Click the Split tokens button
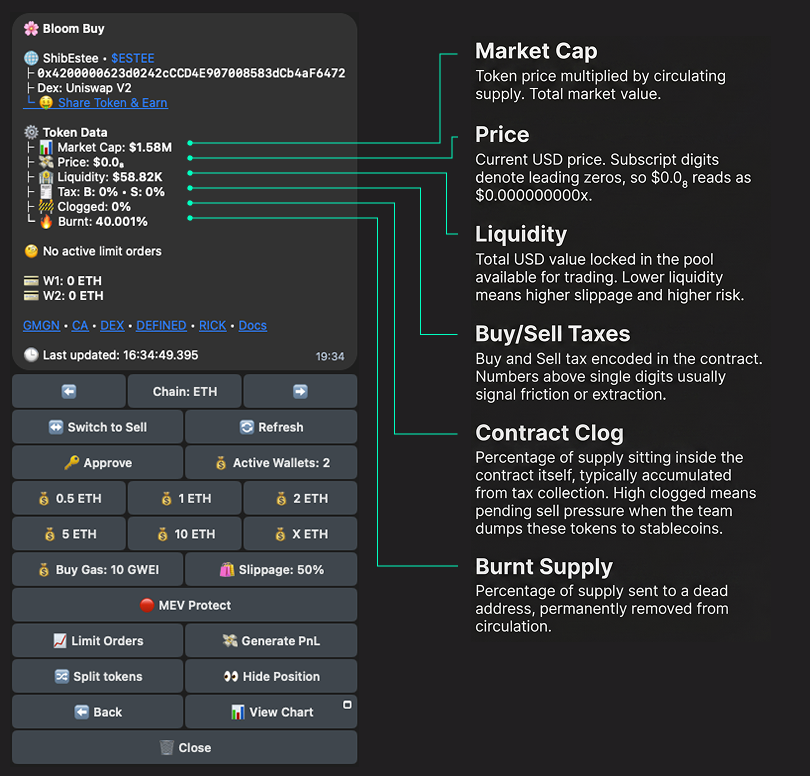 97,676
